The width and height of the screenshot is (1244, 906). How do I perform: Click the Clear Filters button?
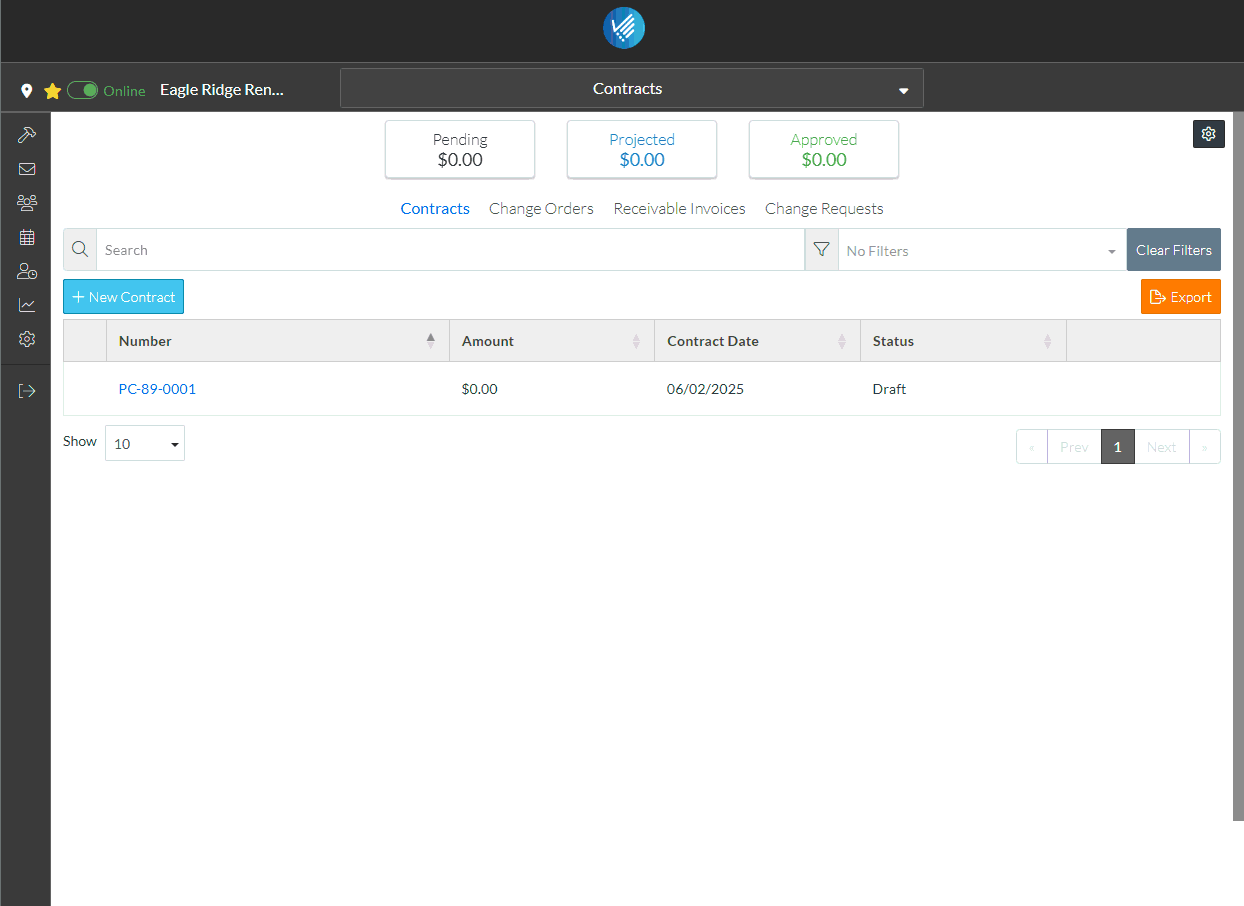click(1174, 250)
